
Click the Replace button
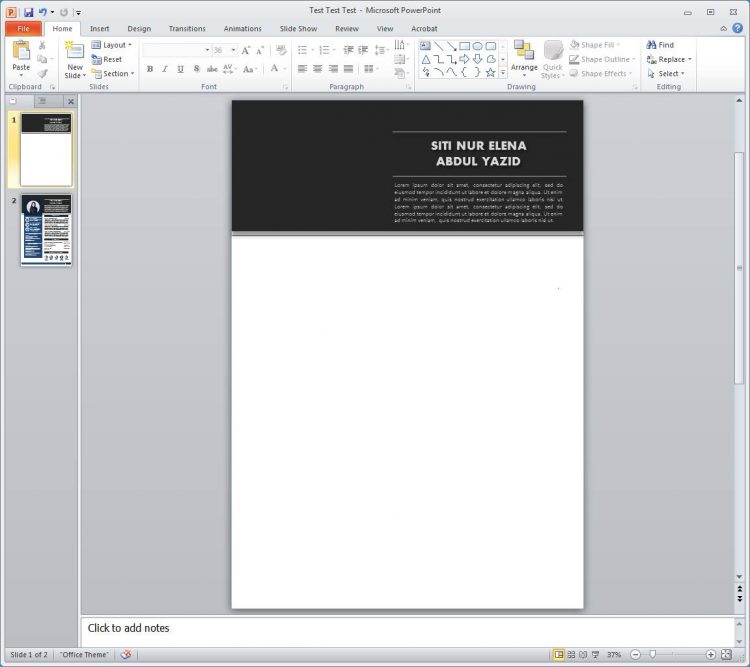pyautogui.click(x=669, y=59)
